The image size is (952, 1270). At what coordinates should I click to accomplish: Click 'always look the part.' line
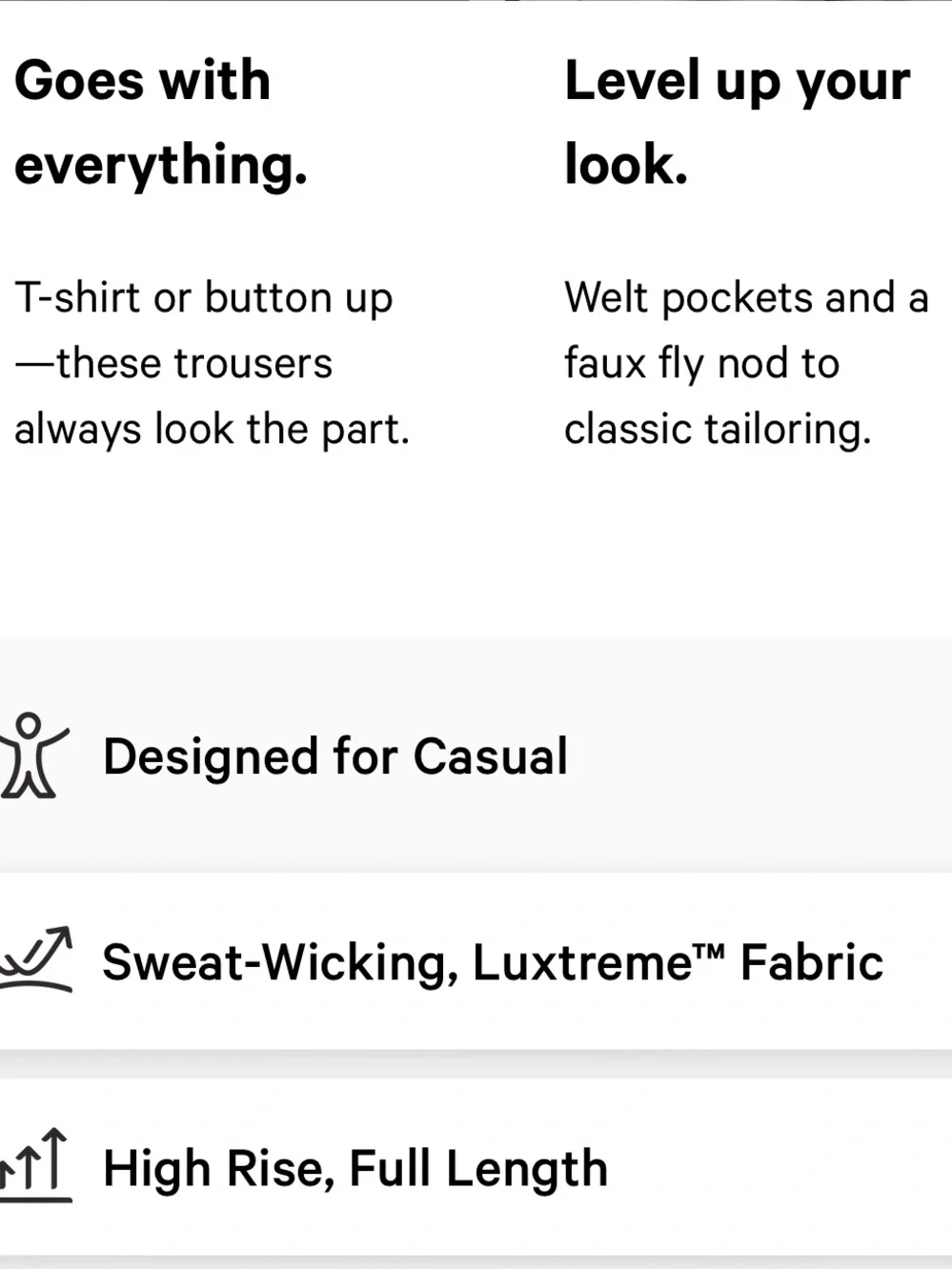(212, 430)
